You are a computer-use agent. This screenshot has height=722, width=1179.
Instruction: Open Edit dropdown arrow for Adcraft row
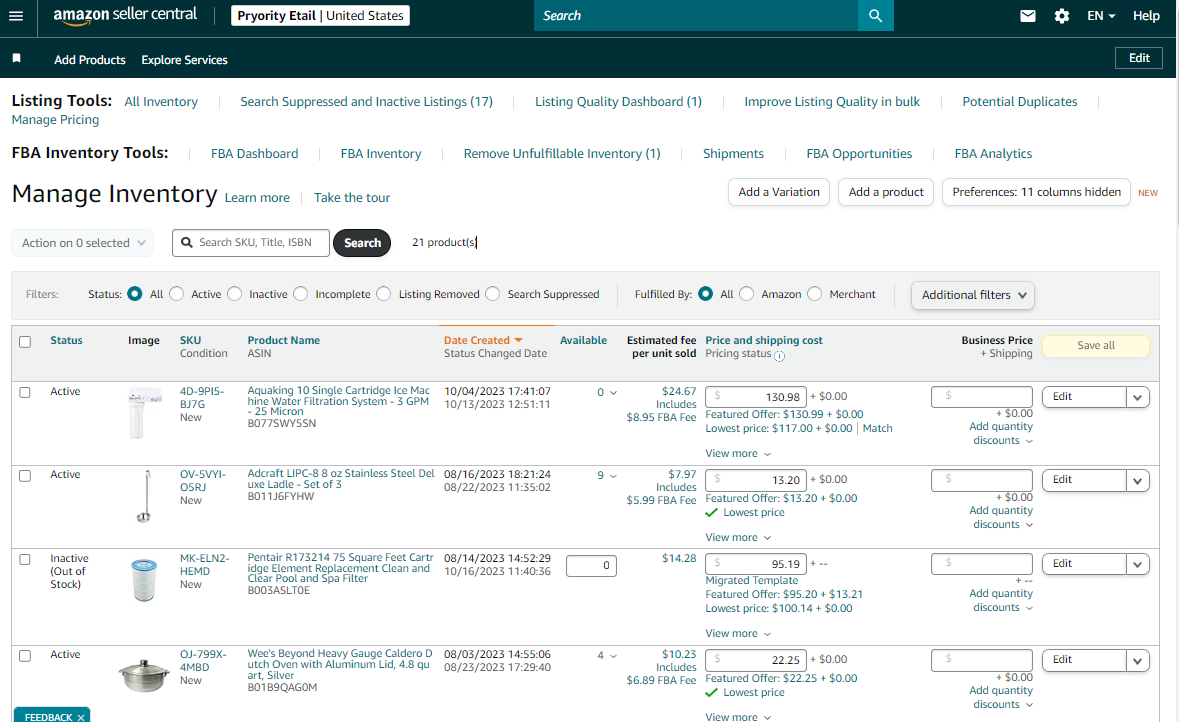click(x=1138, y=480)
